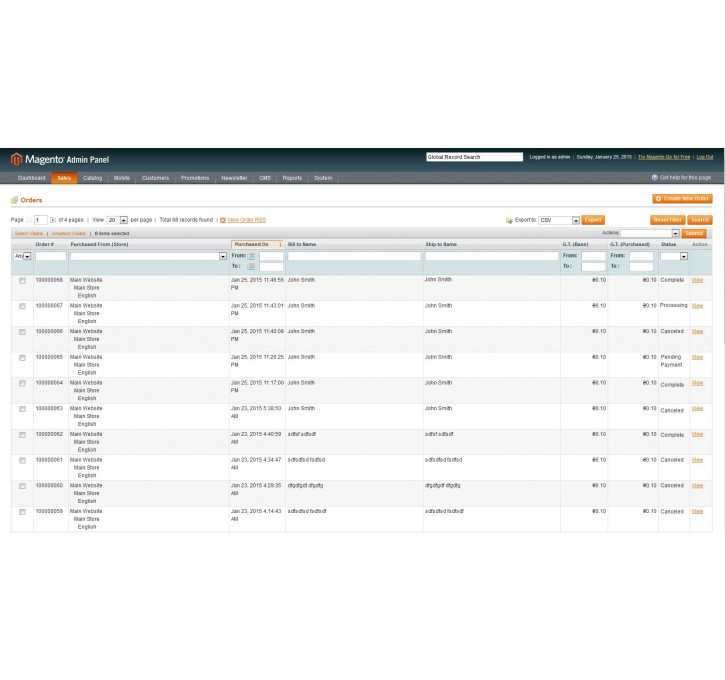This screenshot has width=725, height=680.
Task: Click the Create New Order button
Action: point(682,199)
